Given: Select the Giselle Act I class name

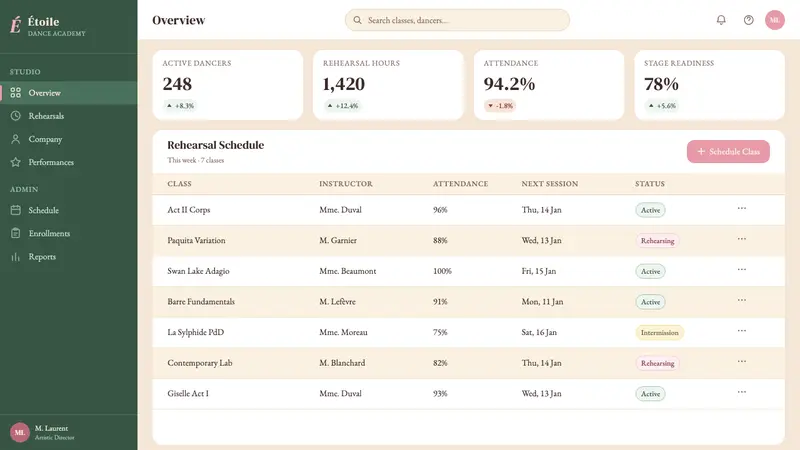Looking at the screenshot, I should pyautogui.click(x=188, y=393).
